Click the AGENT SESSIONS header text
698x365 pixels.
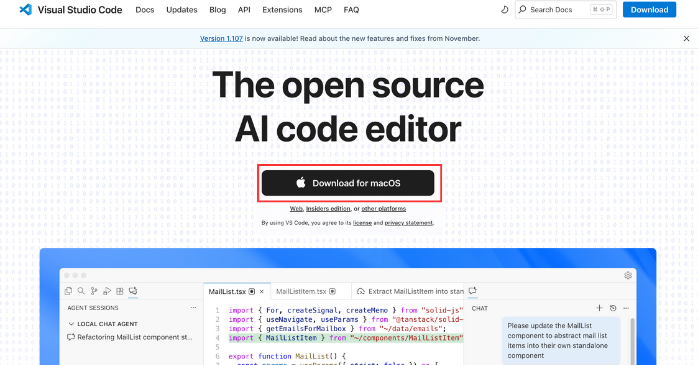(93, 308)
